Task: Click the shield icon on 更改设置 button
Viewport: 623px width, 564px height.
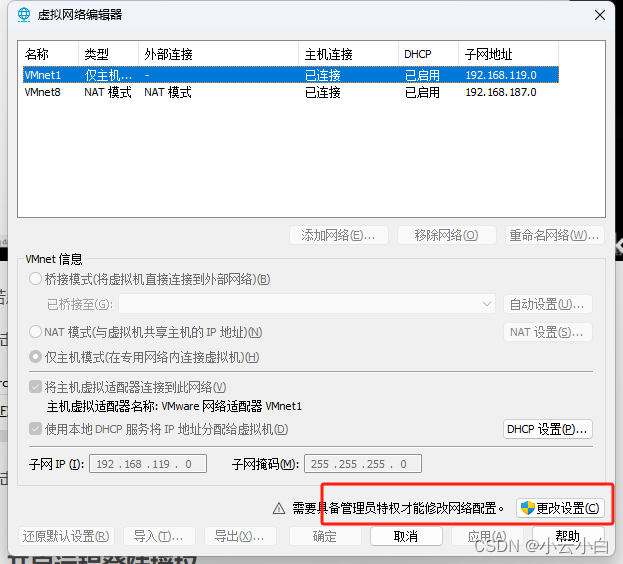Action: click(528, 508)
